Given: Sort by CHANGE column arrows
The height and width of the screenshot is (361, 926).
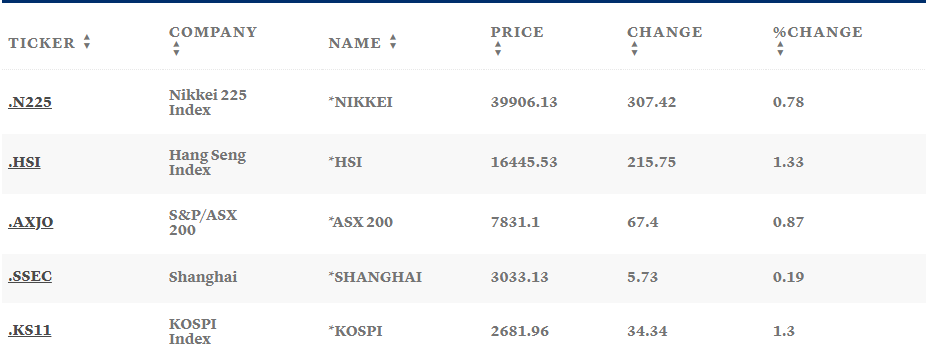Looking at the screenshot, I should [x=634, y=49].
